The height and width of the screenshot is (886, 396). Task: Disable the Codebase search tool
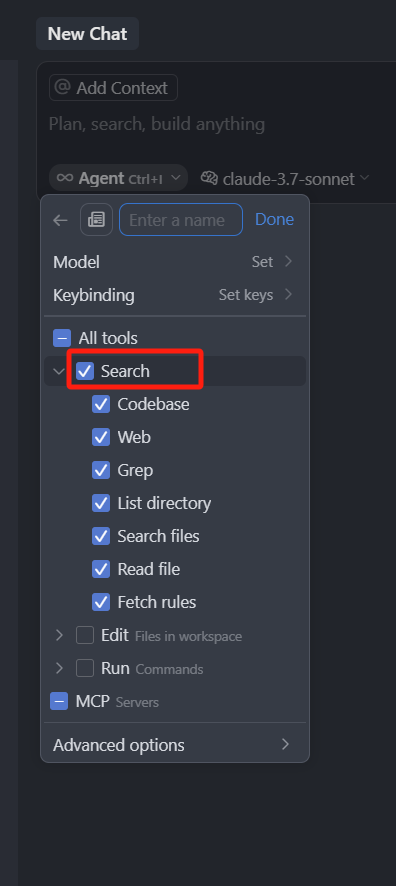click(101, 404)
